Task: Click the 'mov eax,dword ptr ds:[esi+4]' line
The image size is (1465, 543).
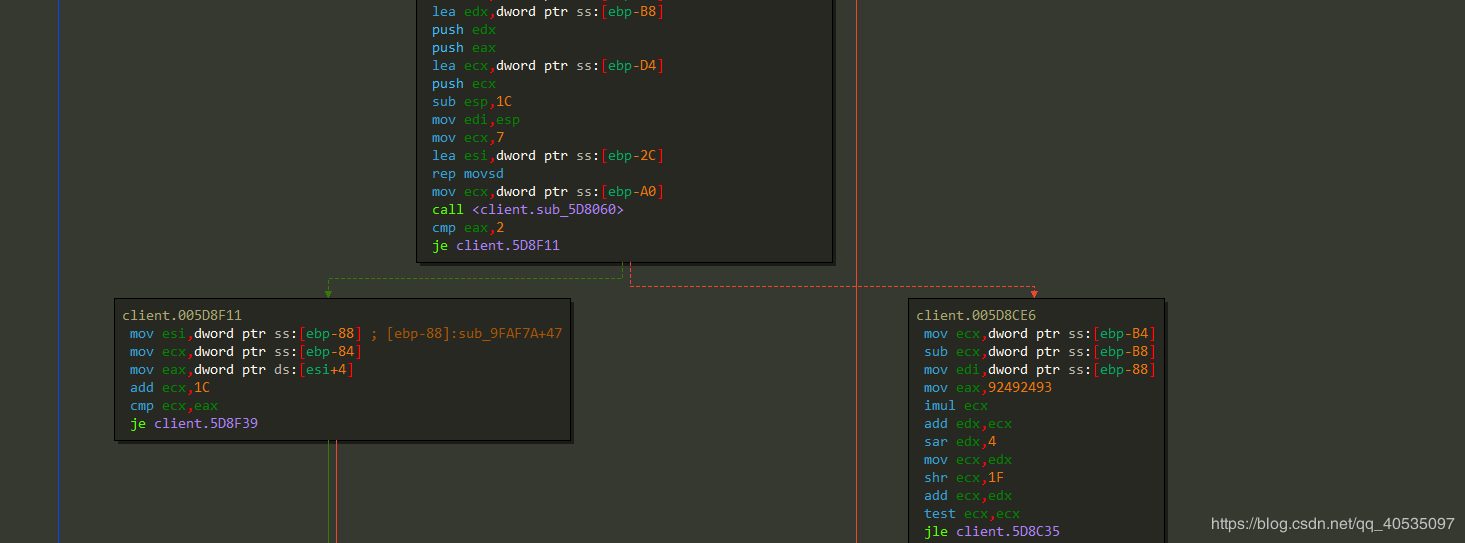Action: click(242, 370)
